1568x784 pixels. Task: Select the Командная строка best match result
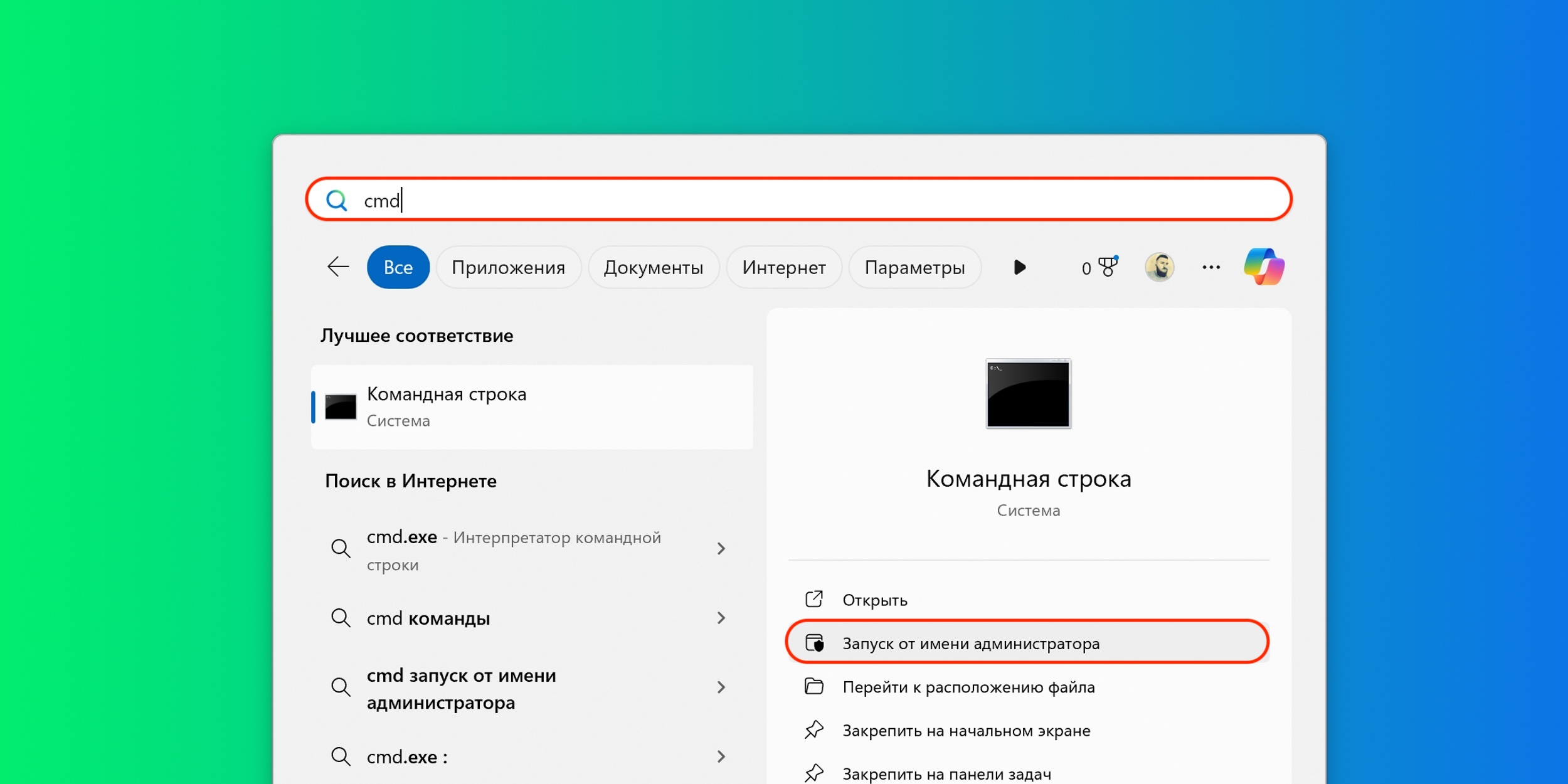coord(532,406)
